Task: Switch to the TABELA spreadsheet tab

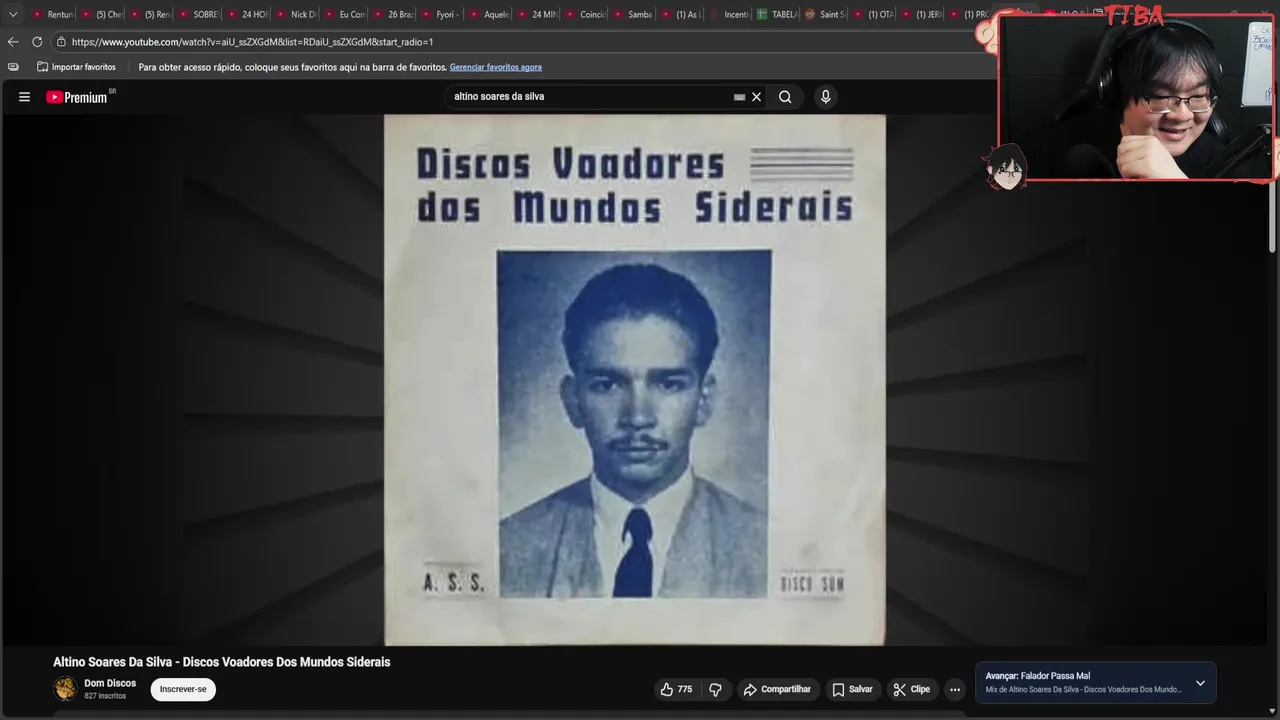Action: 779,15
